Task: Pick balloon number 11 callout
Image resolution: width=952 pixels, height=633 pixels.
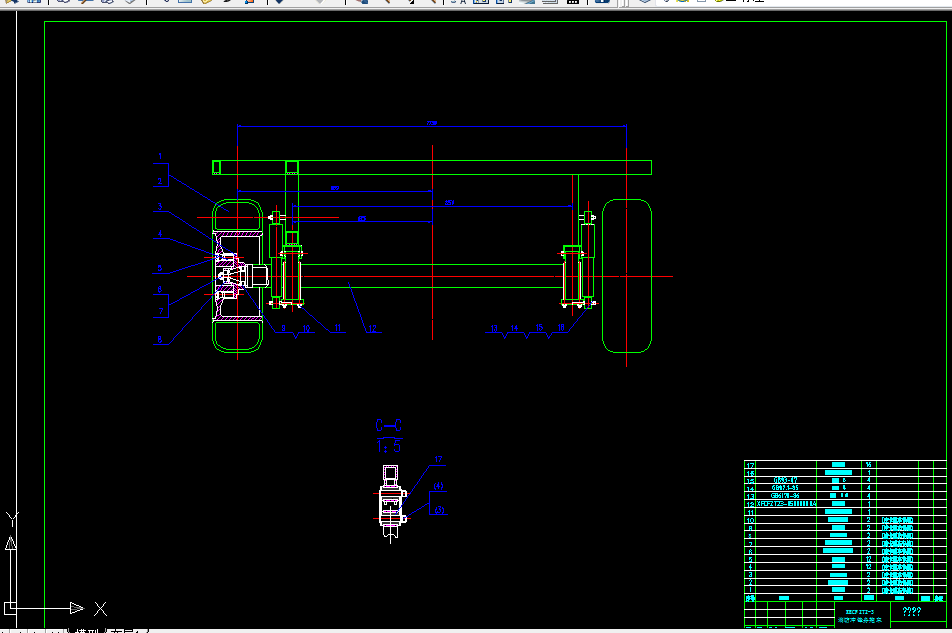Action: click(338, 328)
